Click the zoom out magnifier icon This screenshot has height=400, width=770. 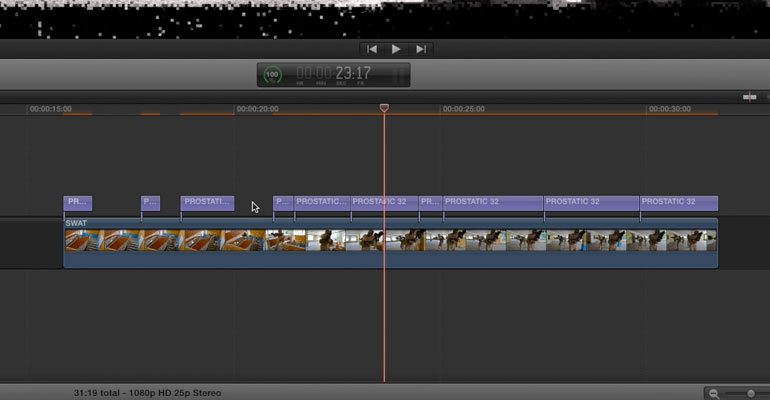pos(714,394)
